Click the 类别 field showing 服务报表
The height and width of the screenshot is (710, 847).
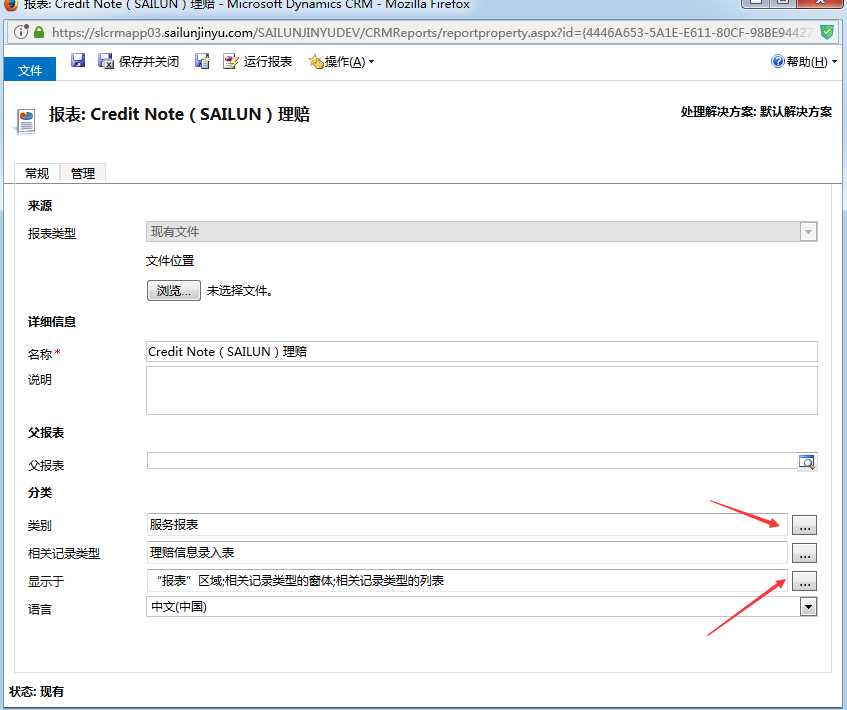[x=467, y=525]
